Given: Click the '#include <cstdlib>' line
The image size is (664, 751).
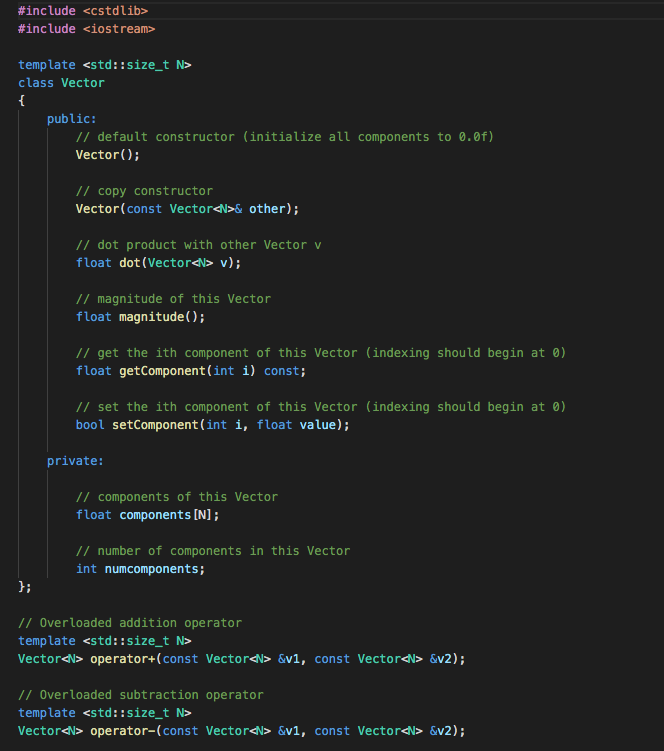Looking at the screenshot, I should [83, 11].
